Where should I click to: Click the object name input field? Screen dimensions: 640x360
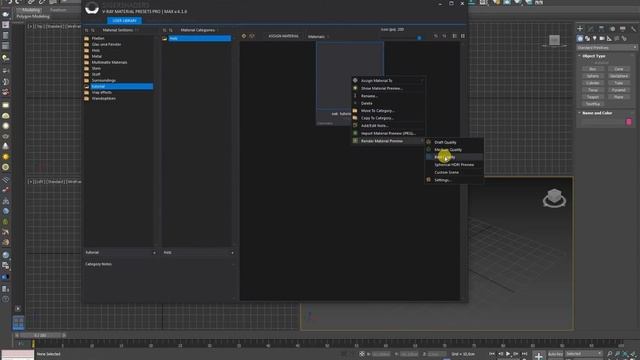point(602,122)
